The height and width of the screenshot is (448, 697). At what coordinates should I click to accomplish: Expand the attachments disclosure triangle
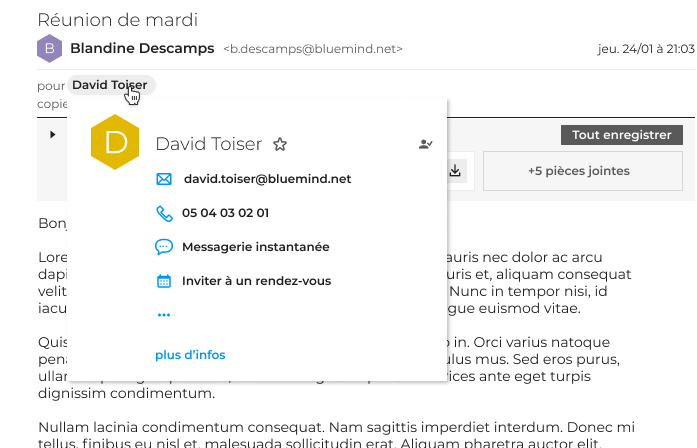tap(53, 134)
